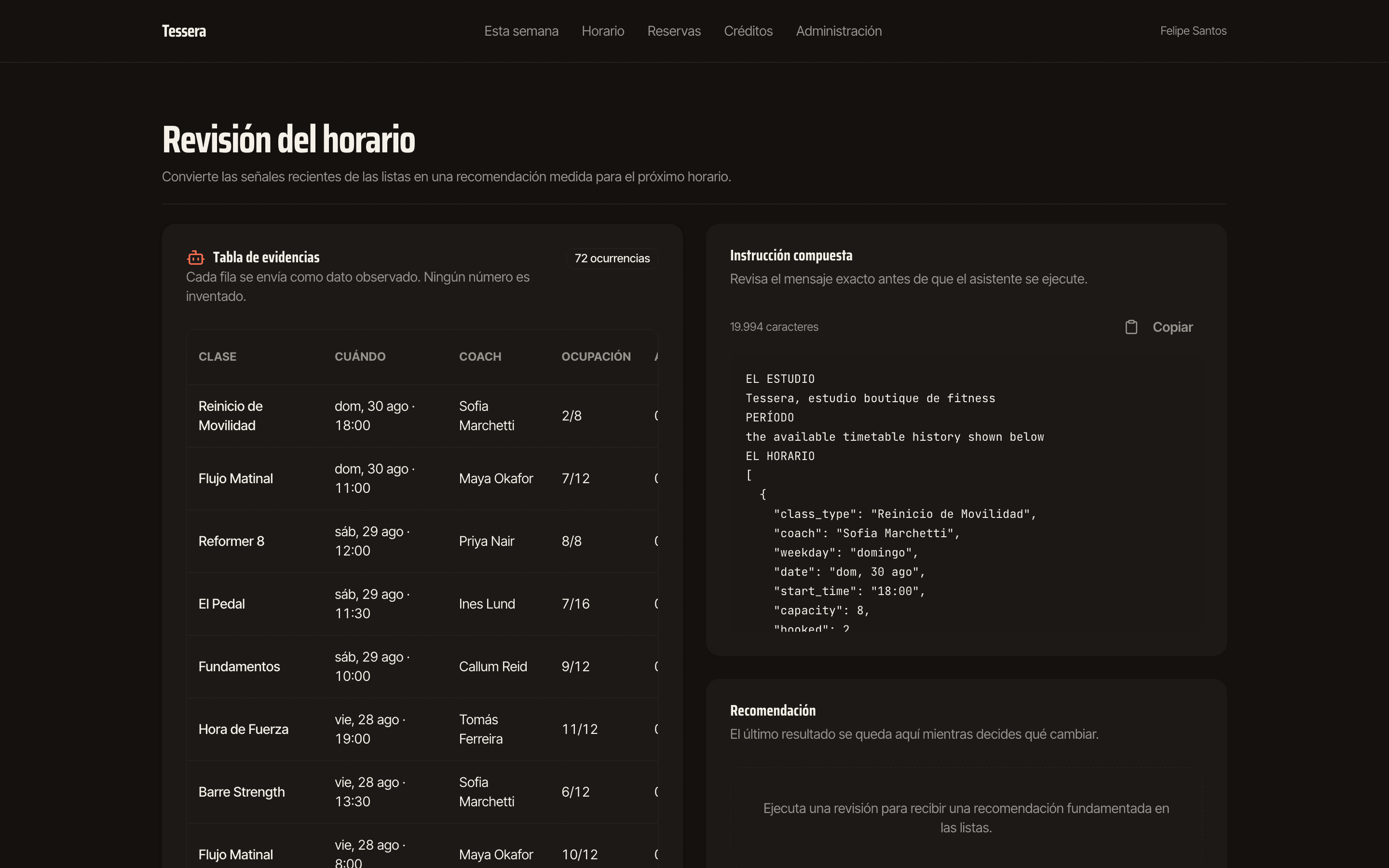The width and height of the screenshot is (1389, 868).
Task: Select the Fundamentos class cell
Action: coord(239,666)
